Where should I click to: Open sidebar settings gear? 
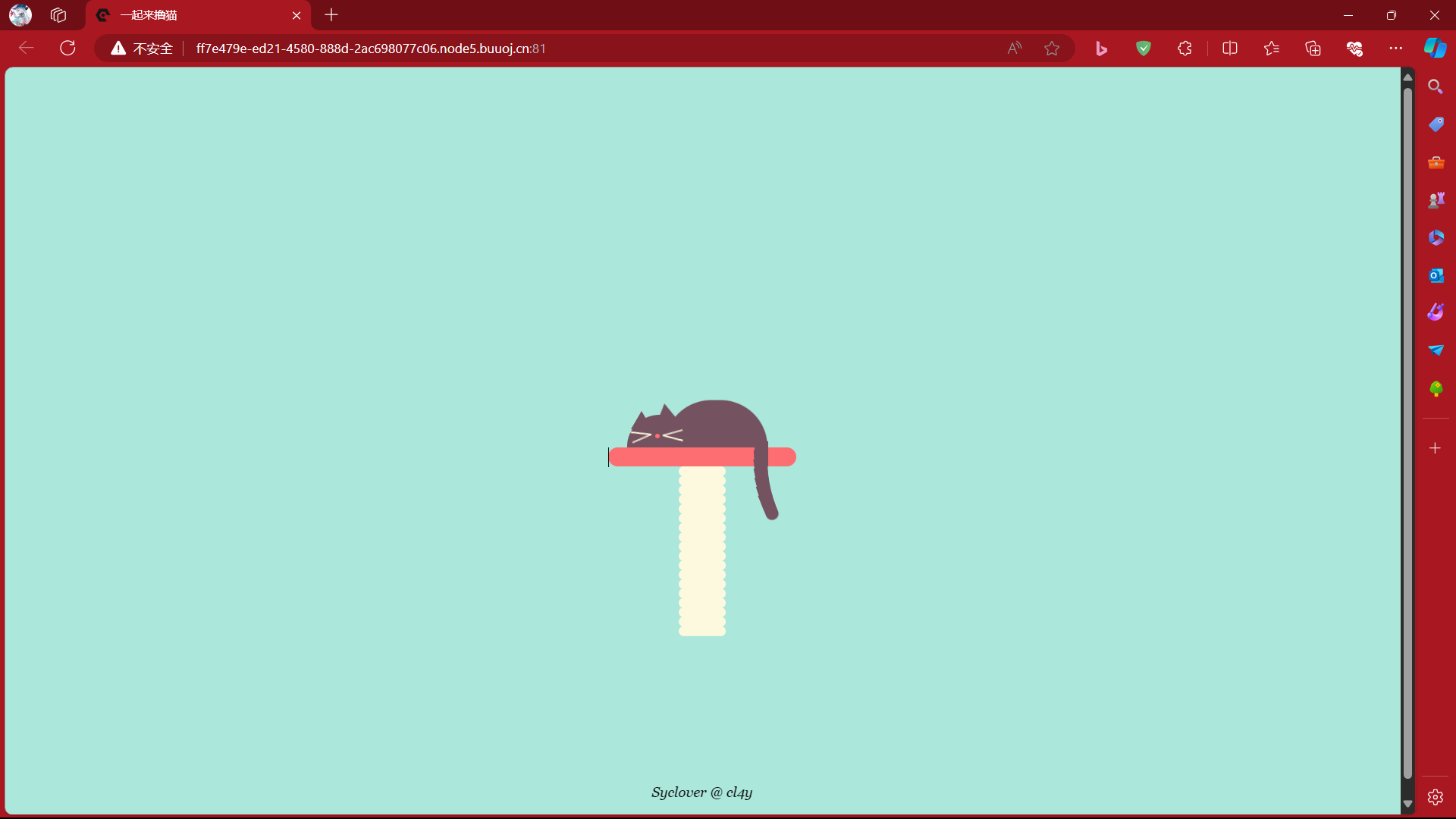pos(1436,797)
